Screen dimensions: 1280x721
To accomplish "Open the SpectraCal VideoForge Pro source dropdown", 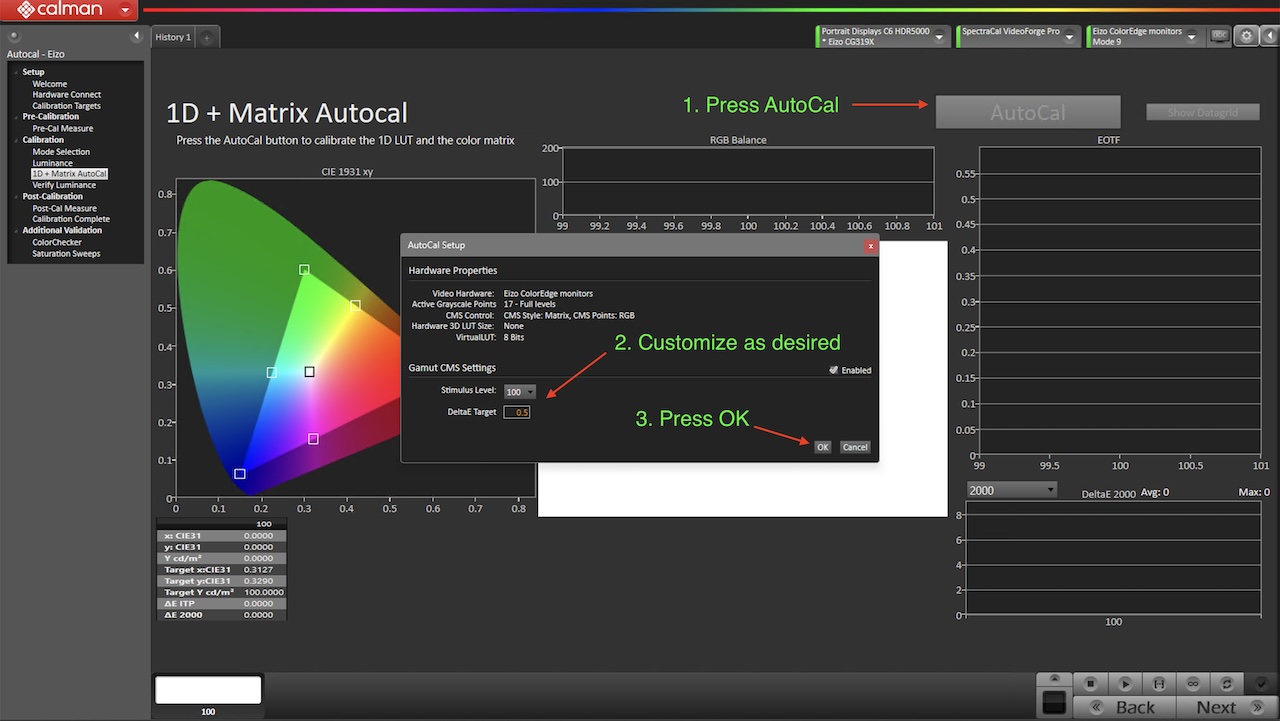I will coord(1070,37).
